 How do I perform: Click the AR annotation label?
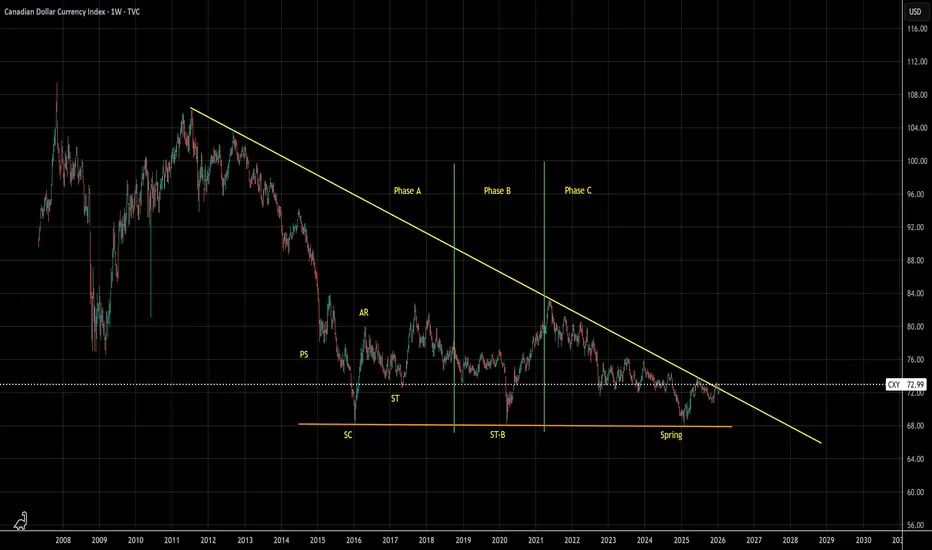click(364, 313)
